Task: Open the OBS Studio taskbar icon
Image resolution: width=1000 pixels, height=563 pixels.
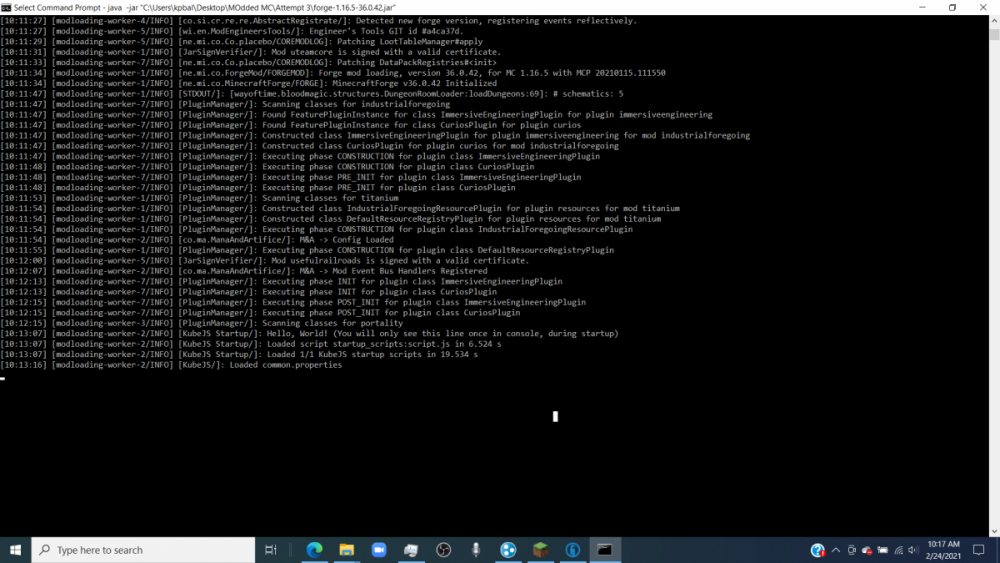Action: [443, 550]
